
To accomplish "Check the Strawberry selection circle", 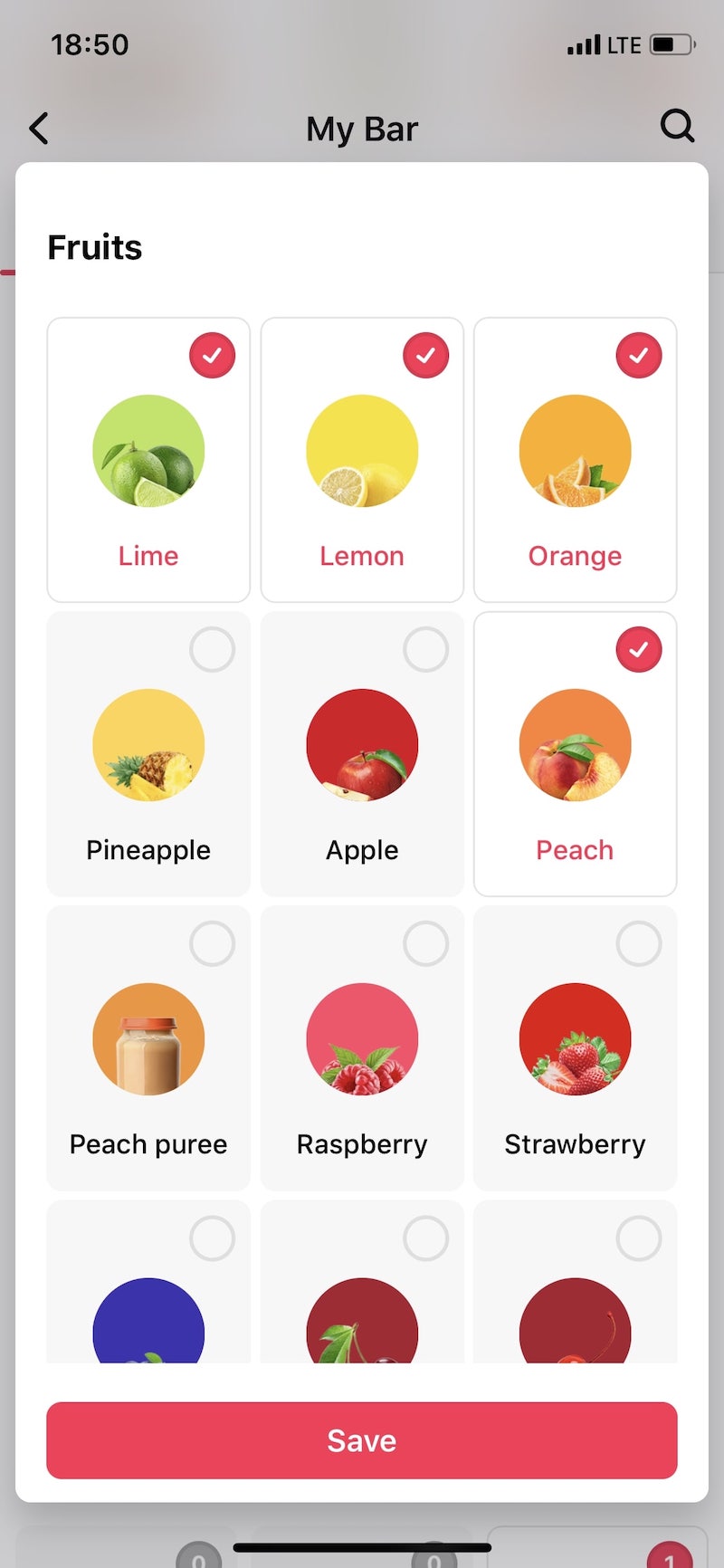I will pyautogui.click(x=639, y=943).
